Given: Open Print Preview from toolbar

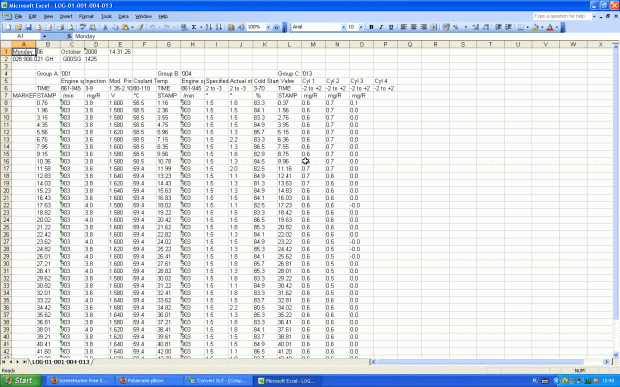Looking at the screenshot, I should click(70, 27).
